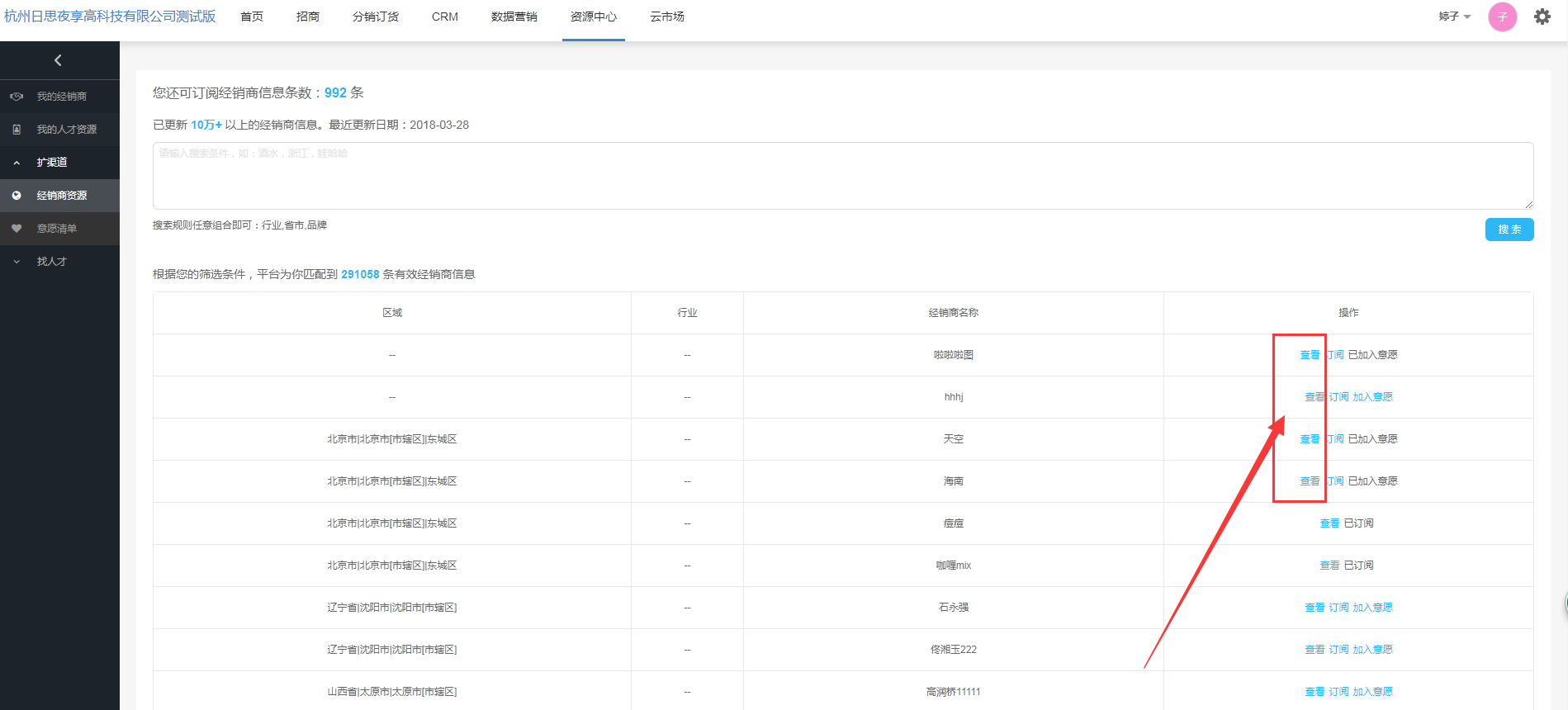Click the blue 搜索 button
The height and width of the screenshot is (710, 1568).
[x=1509, y=230]
